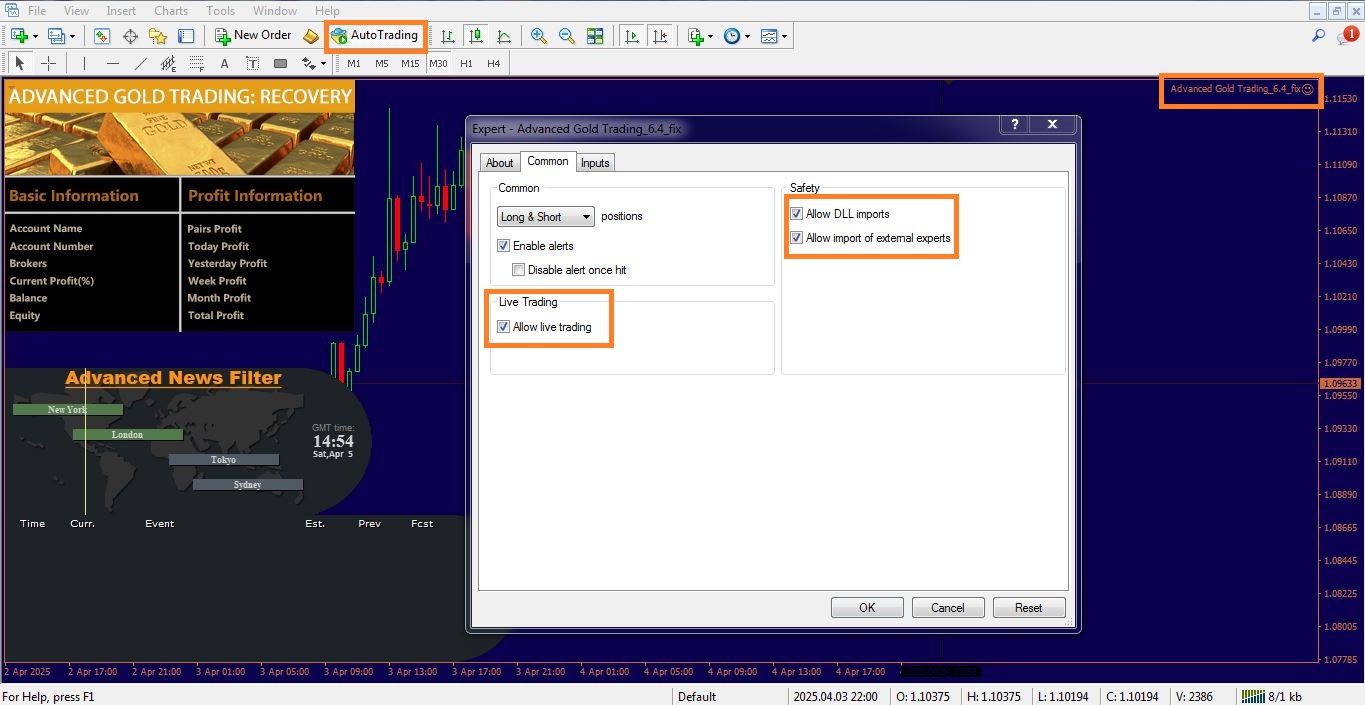Select the Text Label tool

253,63
